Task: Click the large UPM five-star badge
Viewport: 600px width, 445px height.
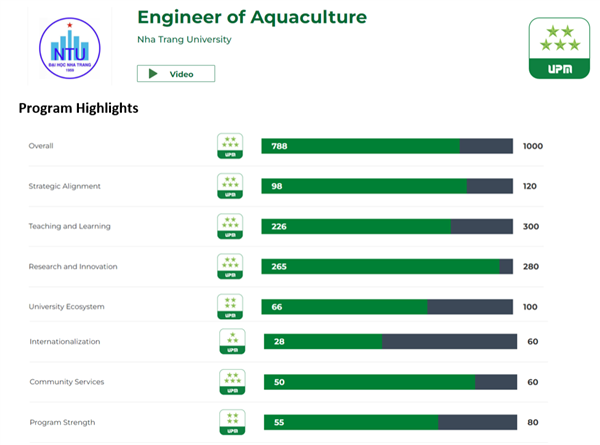Action: (556, 49)
